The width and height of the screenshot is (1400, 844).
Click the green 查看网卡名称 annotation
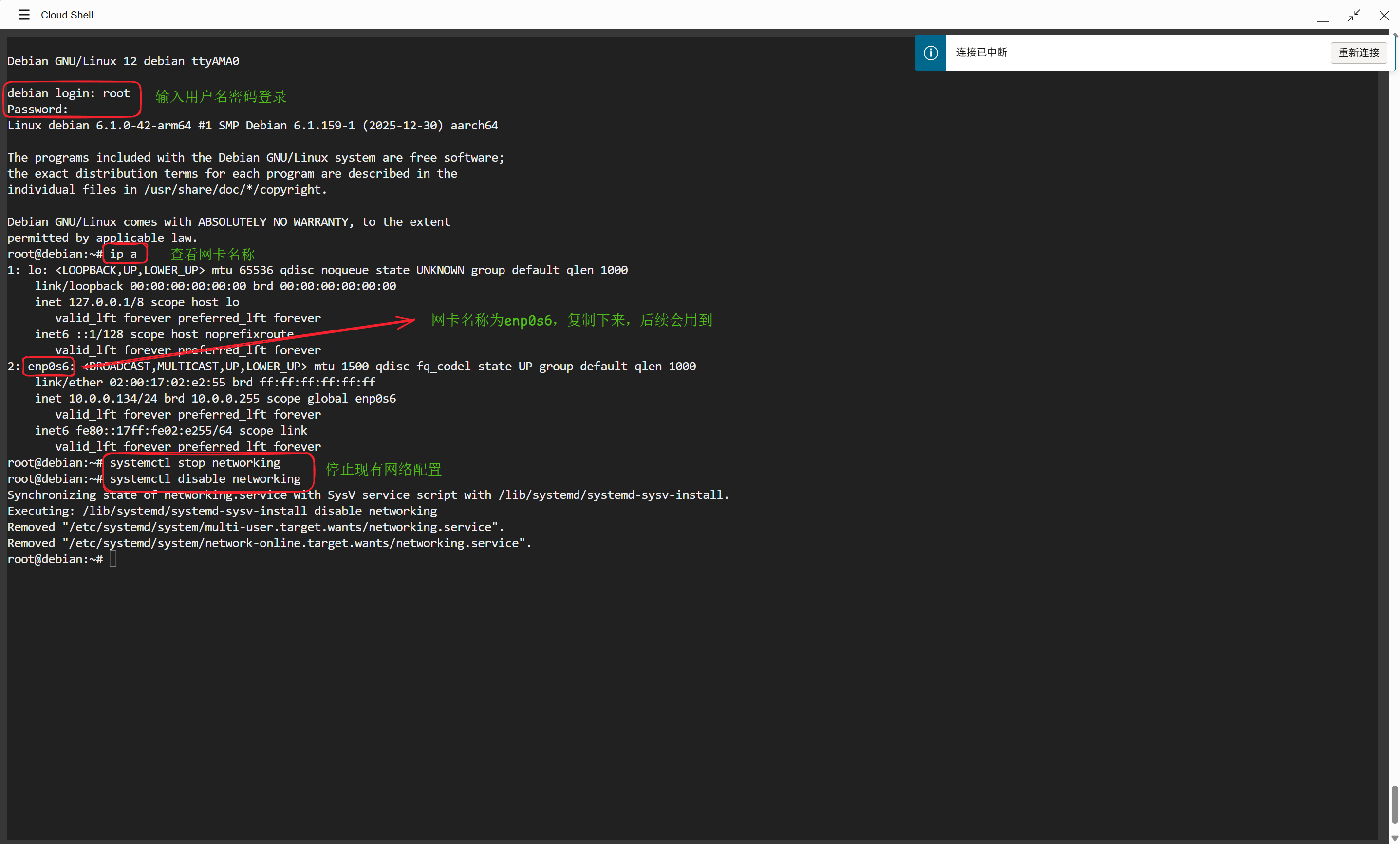tap(212, 255)
